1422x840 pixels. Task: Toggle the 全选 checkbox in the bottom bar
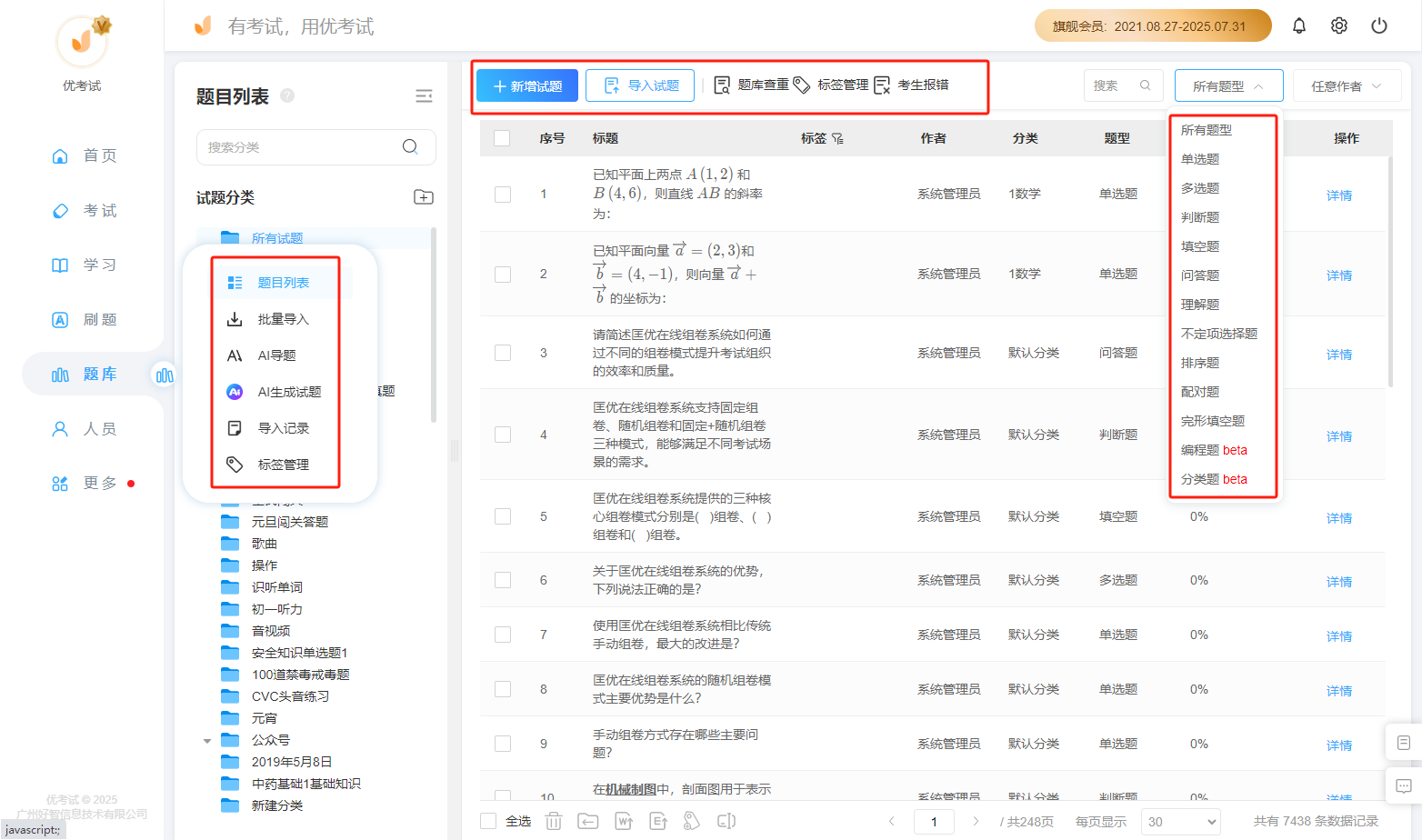[x=488, y=821]
